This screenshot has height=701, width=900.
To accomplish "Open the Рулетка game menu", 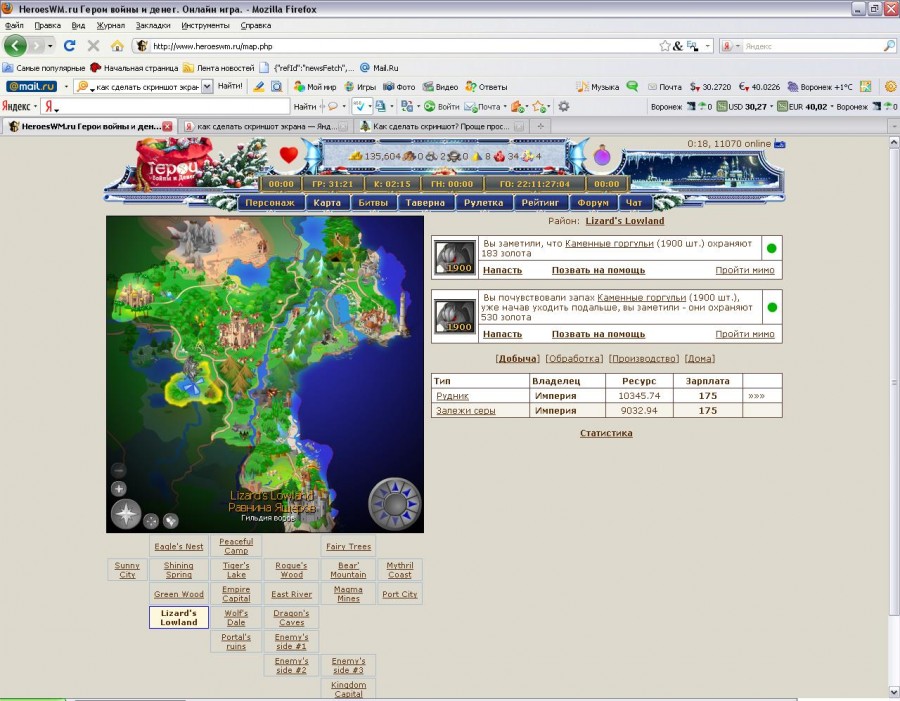I will coord(483,203).
